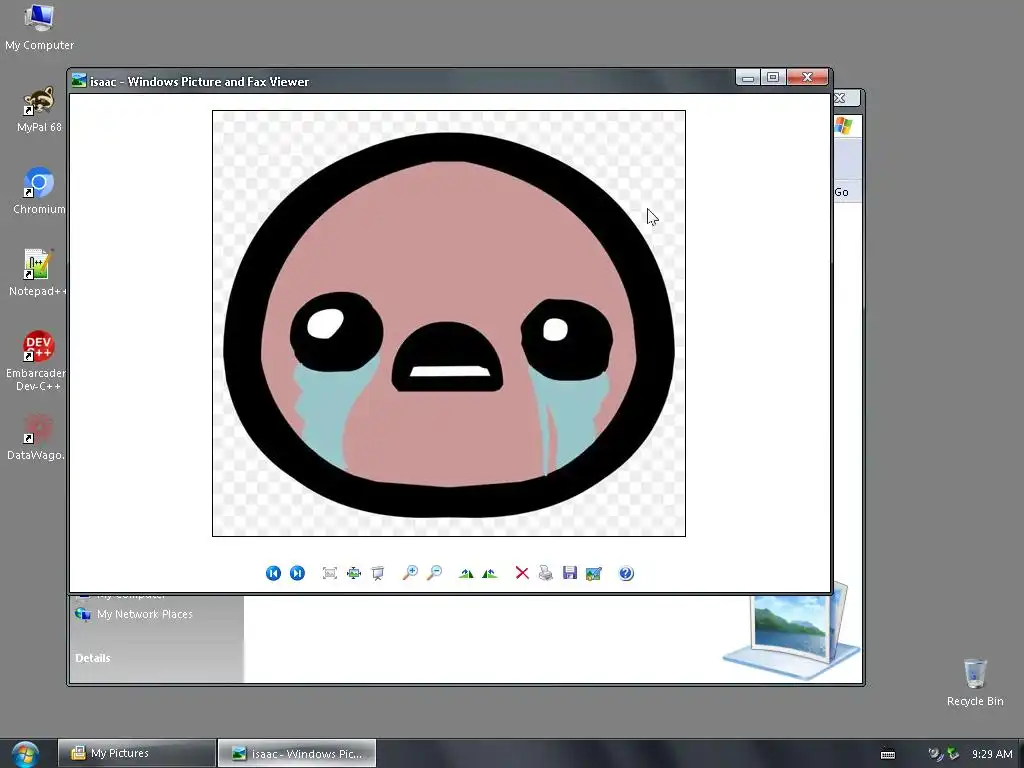The image size is (1024, 768).
Task: Open image for editing
Action: coord(594,573)
